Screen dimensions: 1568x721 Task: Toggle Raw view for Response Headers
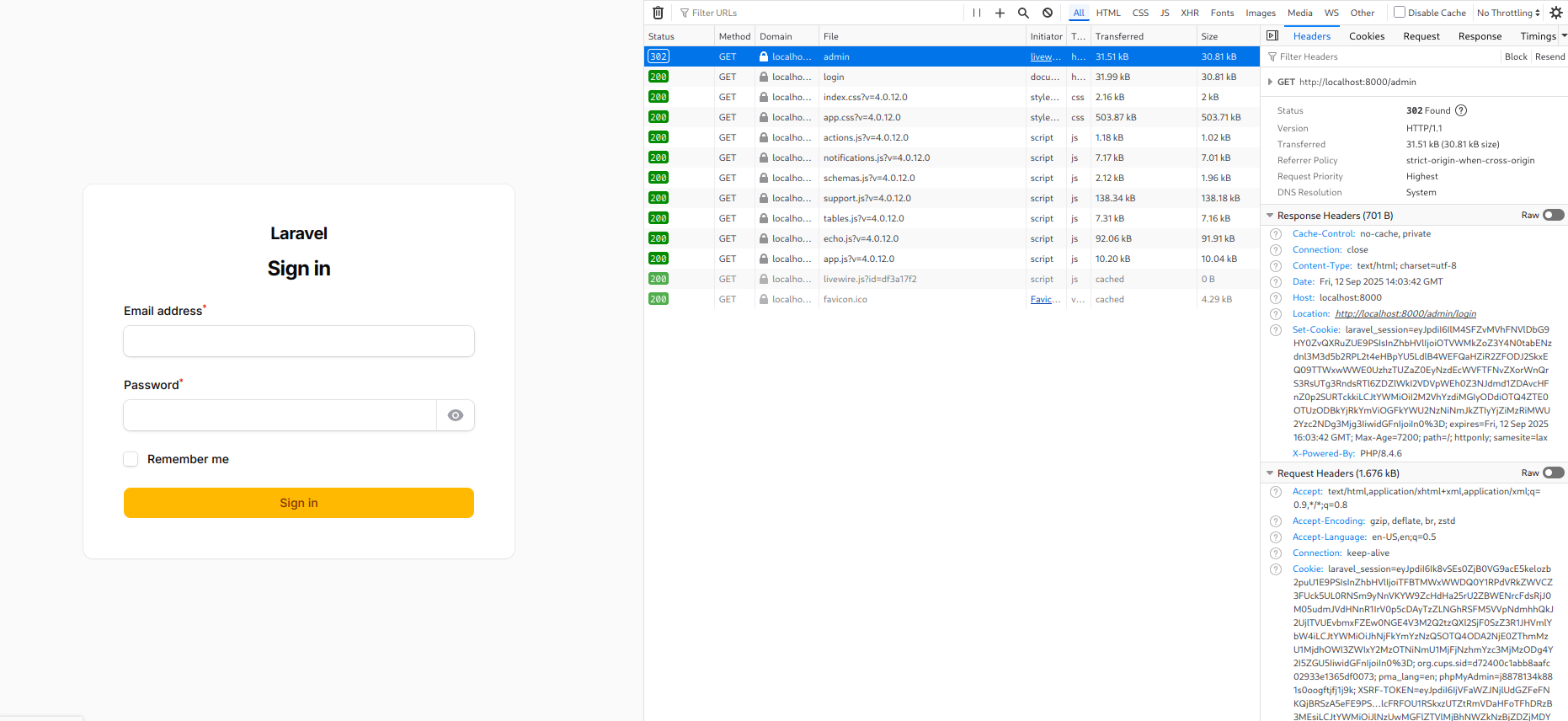click(x=1554, y=215)
